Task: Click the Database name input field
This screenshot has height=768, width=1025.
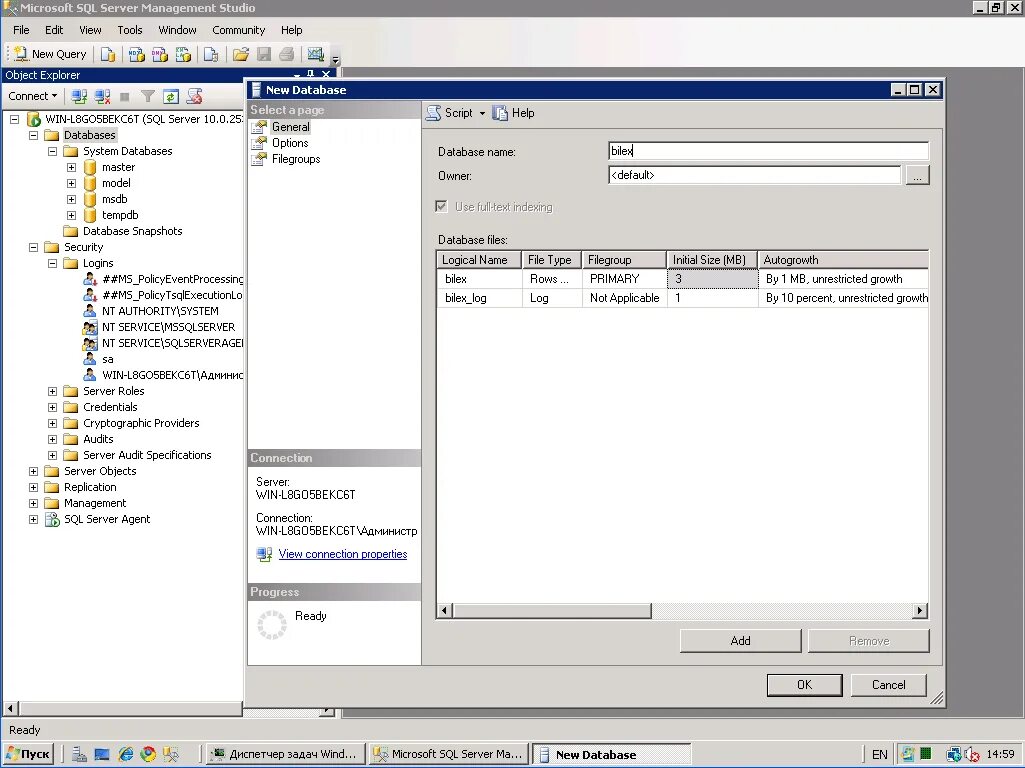Action: click(x=768, y=151)
